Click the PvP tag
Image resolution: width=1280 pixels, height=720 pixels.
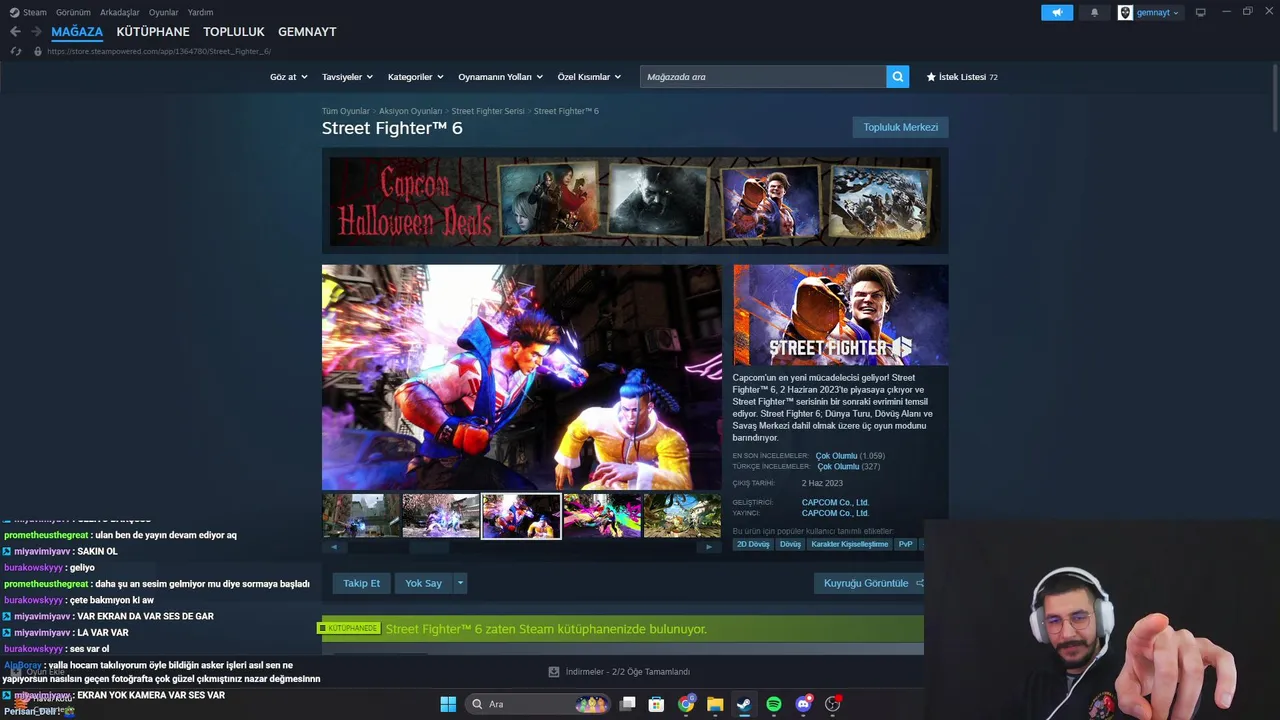tap(905, 544)
